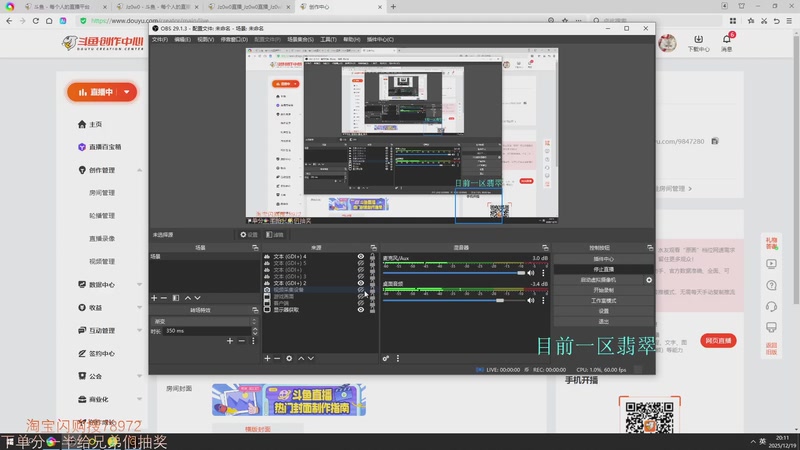Toggle visibility of 显示器获取 source
This screenshot has width=800, height=450.
361,310
